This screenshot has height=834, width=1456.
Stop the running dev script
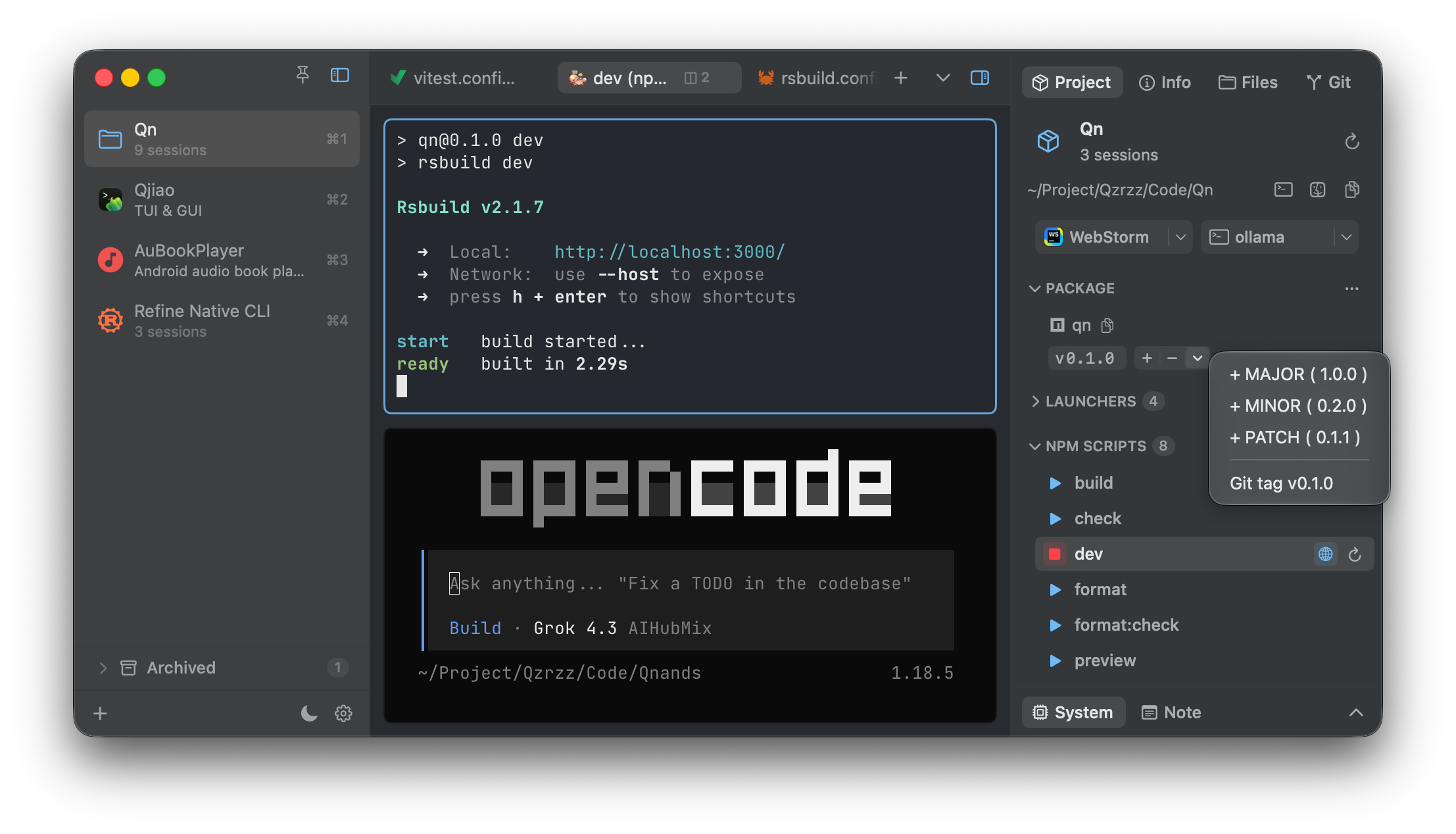click(x=1055, y=554)
